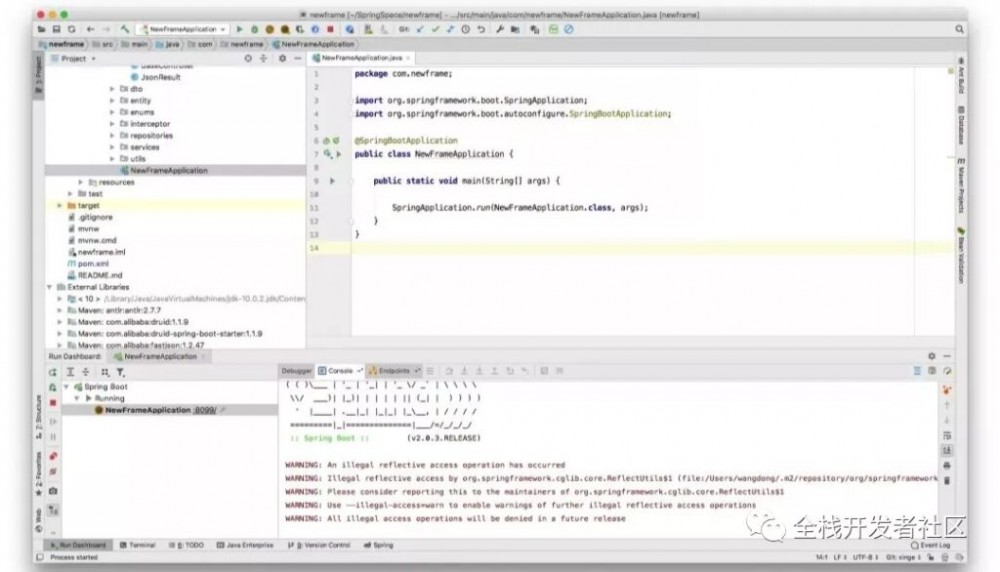Toggle the Structure side tool window
This screenshot has height=572, width=1000.
tap(39, 416)
